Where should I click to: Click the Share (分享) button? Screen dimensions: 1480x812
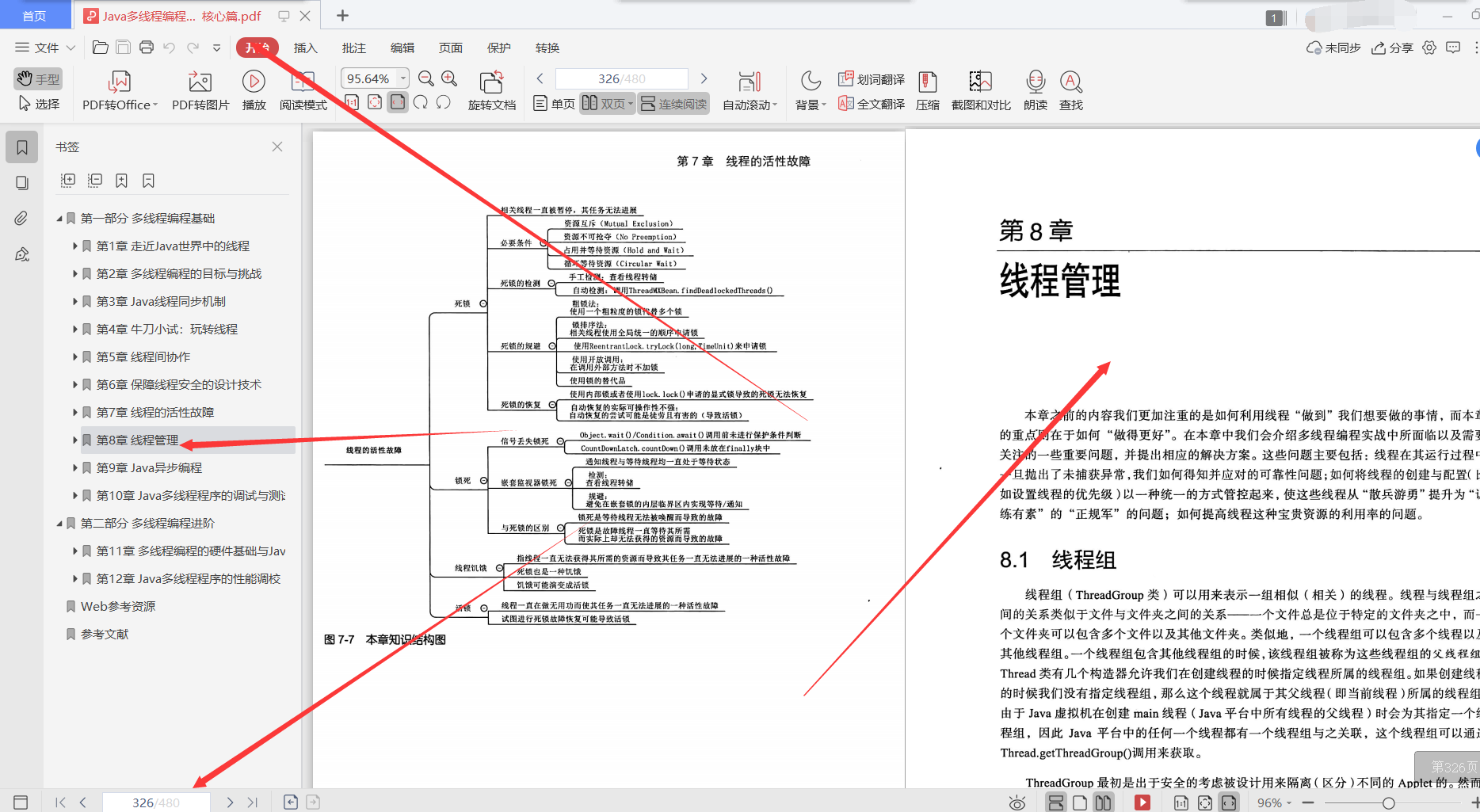coord(1392,48)
